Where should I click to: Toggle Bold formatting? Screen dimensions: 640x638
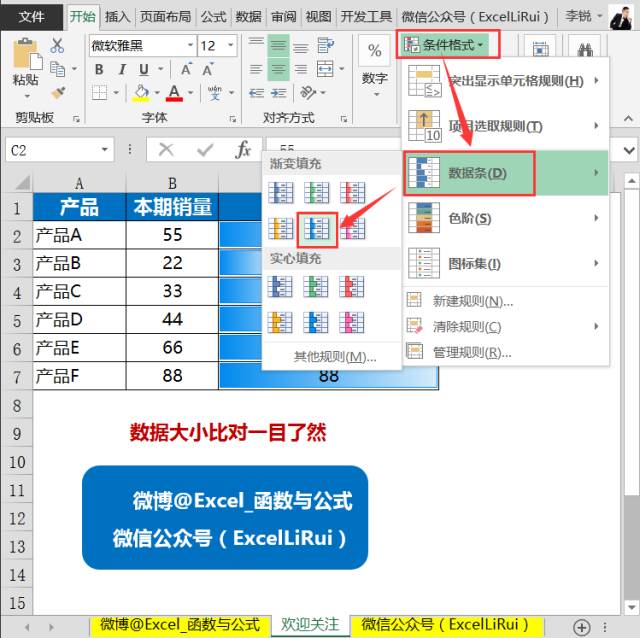coord(99,69)
